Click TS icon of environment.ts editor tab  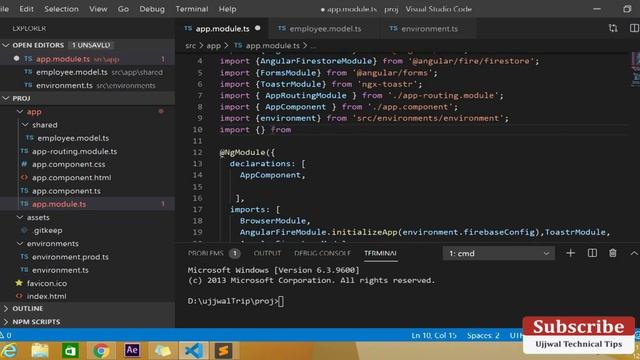point(393,28)
